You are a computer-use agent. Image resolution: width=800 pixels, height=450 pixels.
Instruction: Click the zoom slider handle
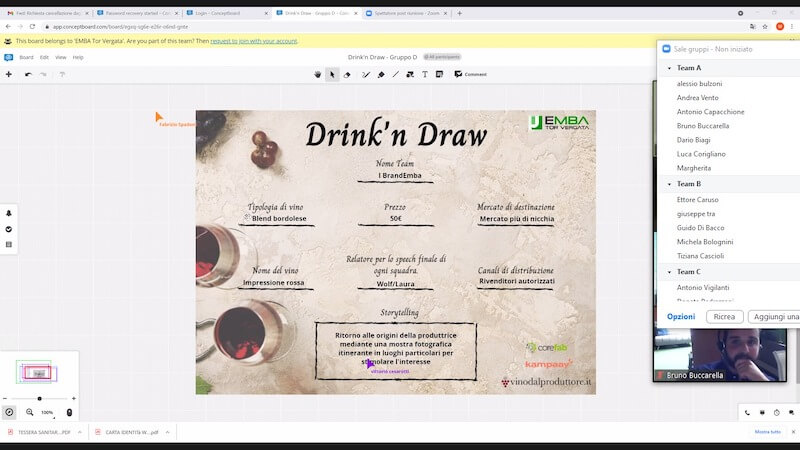39,398
